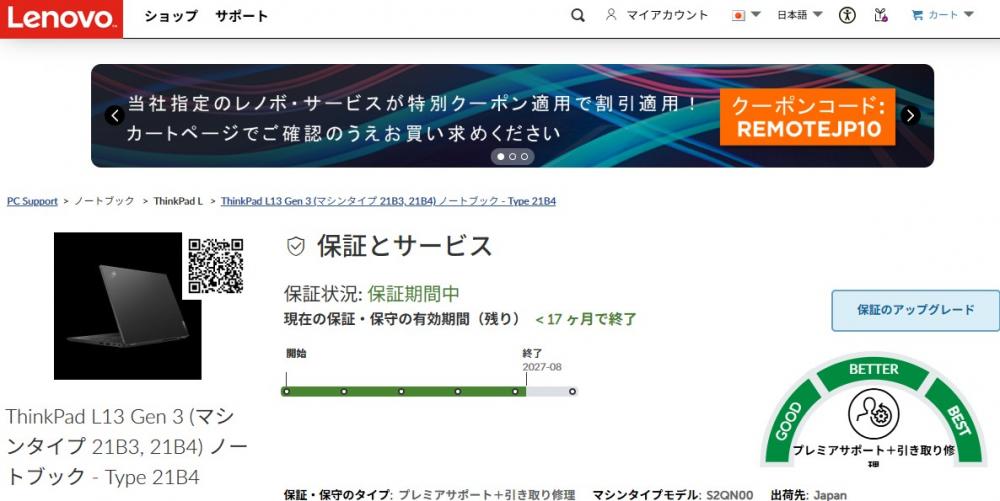Open マイアカウント menu
Image resolution: width=1000 pixels, height=501 pixels.
[x=667, y=15]
